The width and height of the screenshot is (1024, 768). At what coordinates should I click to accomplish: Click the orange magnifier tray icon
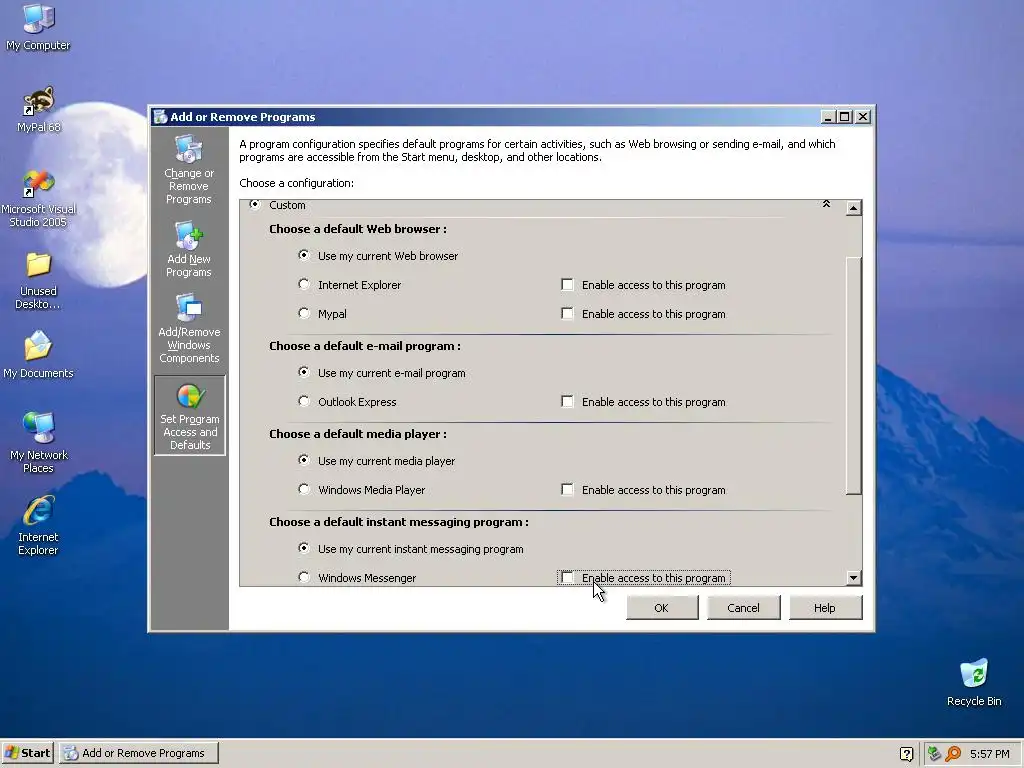coord(953,754)
